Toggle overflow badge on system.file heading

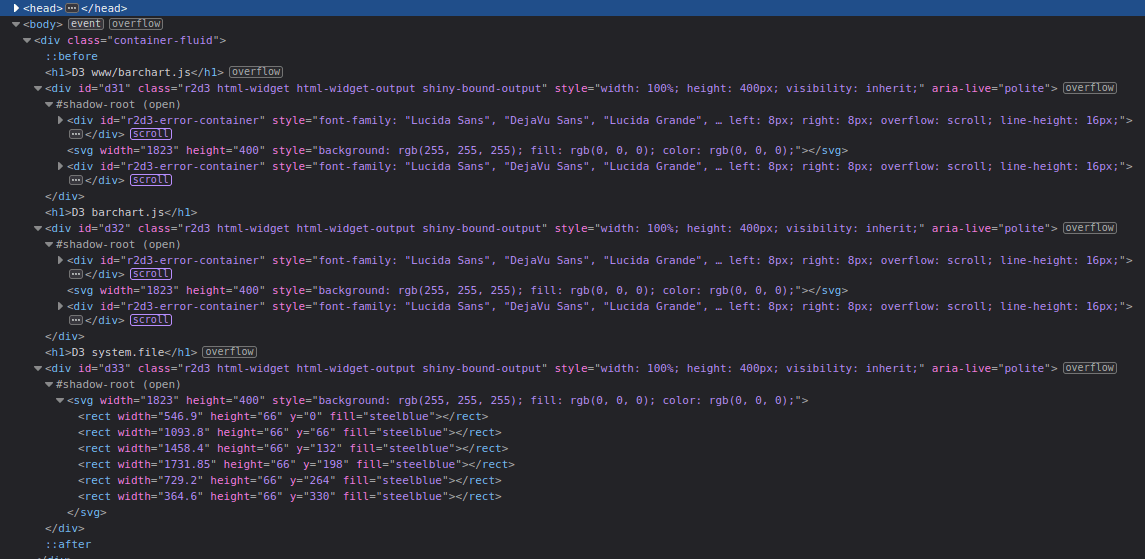coord(229,352)
